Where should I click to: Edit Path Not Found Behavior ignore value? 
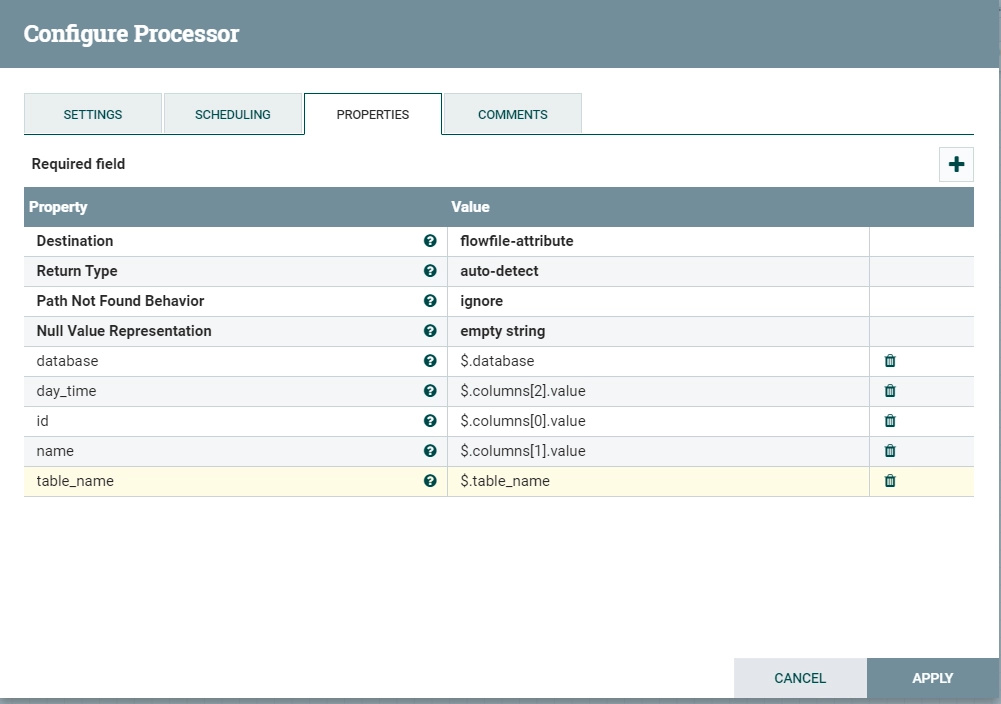coord(658,301)
